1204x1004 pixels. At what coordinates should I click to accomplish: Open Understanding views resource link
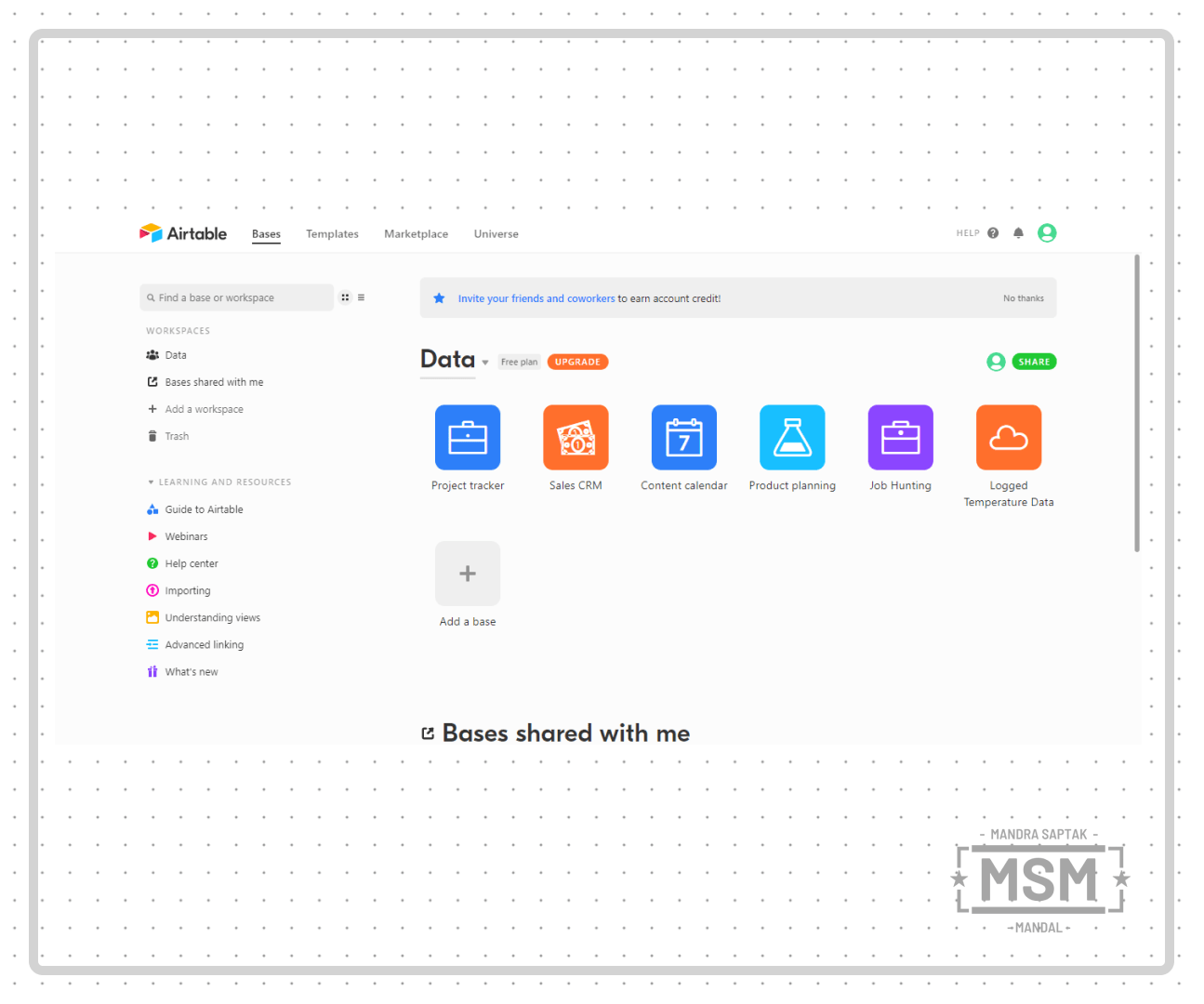(x=213, y=617)
